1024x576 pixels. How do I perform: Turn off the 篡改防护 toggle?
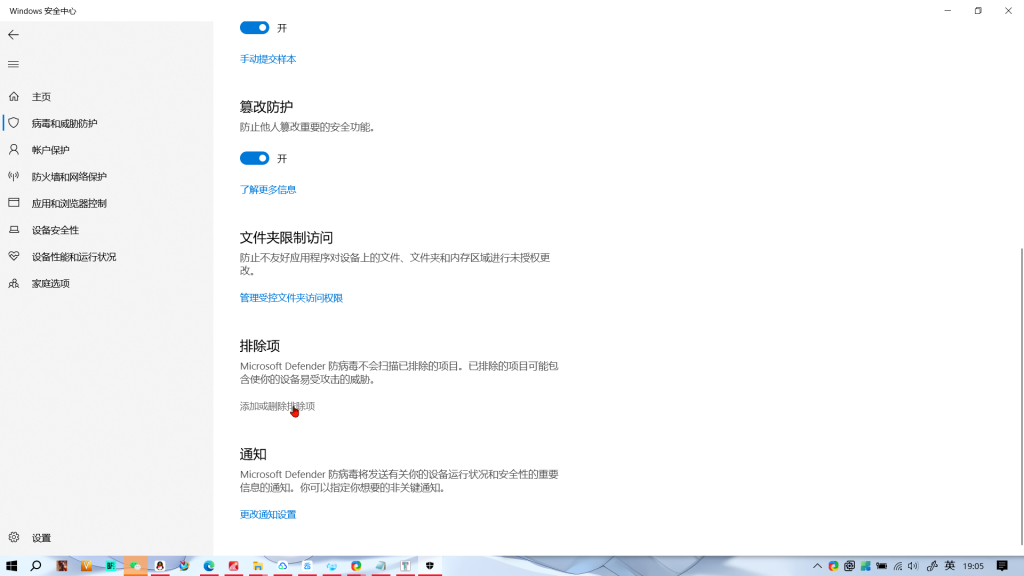click(255, 158)
